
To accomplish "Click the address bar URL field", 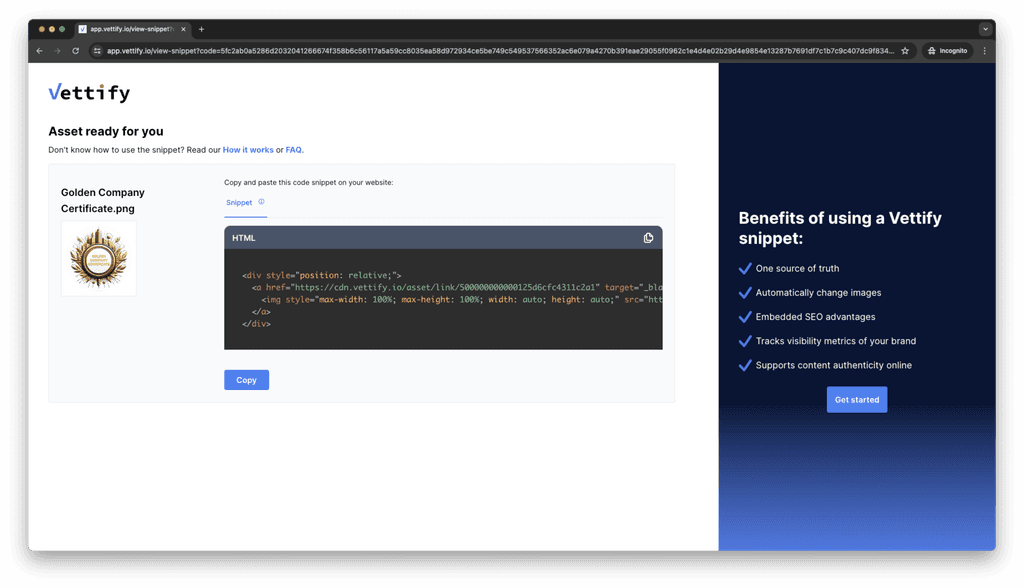I will tap(500, 51).
